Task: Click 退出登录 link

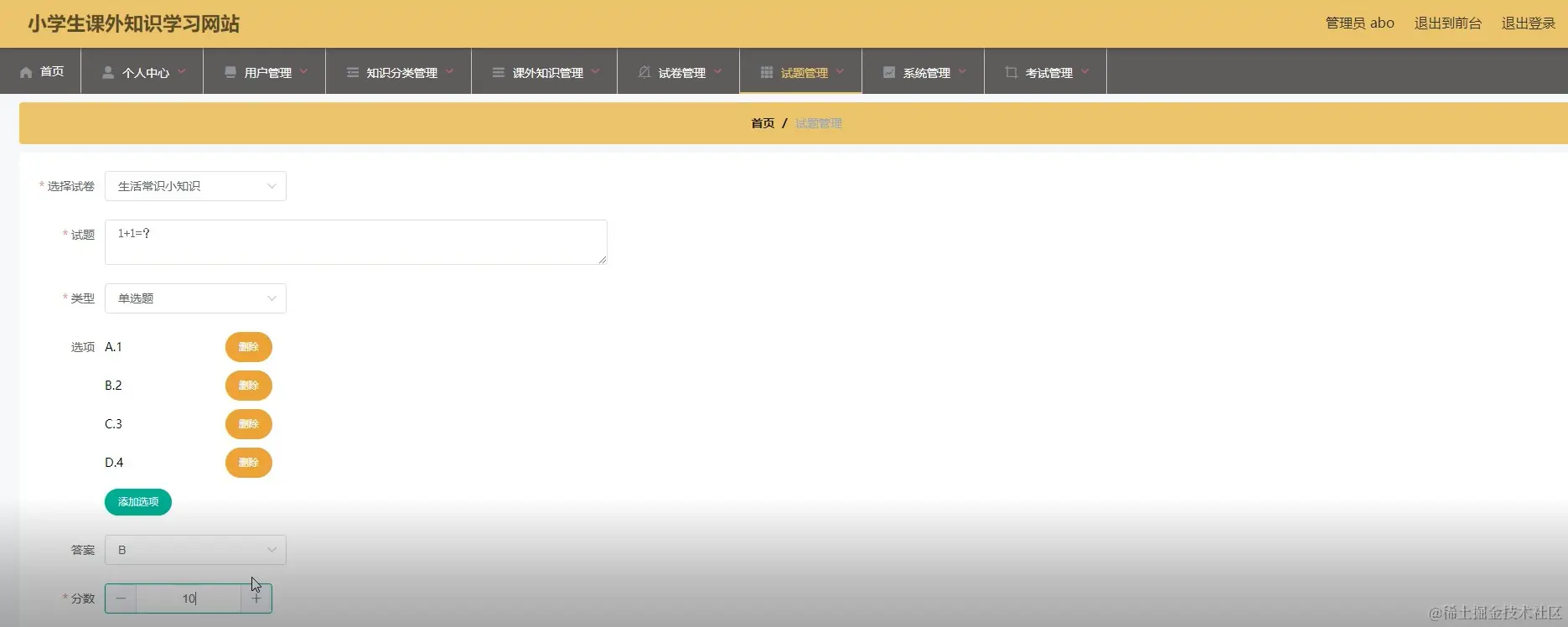Action: point(1528,23)
